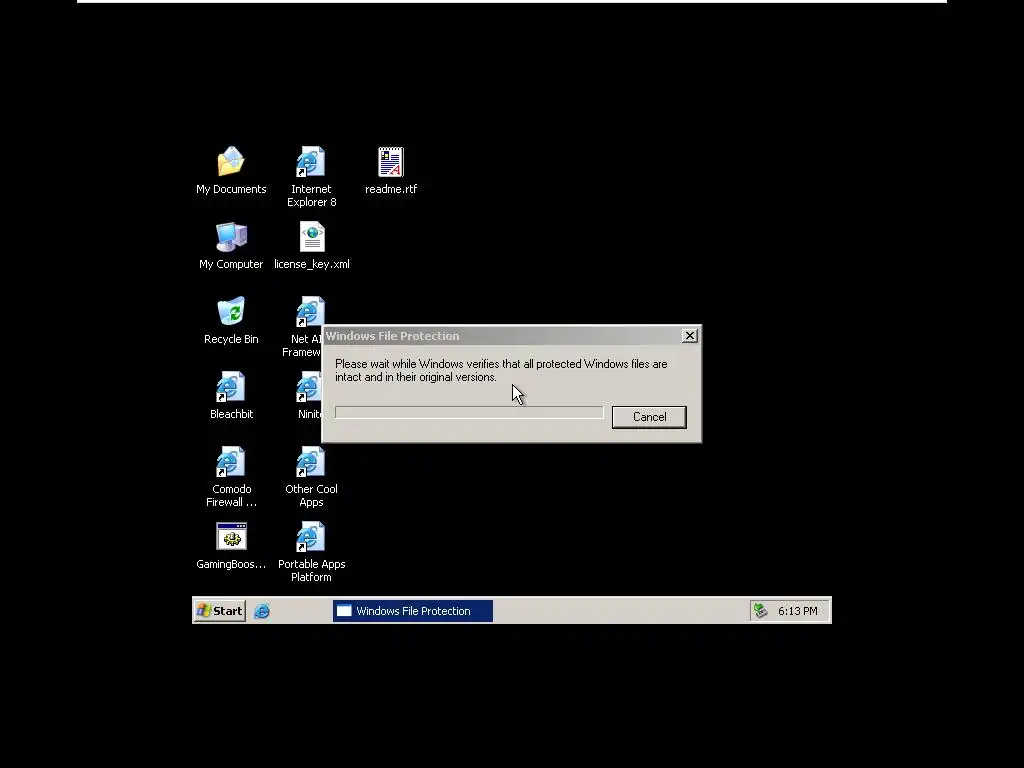Click the 6:13 PM taskbar clock
Viewport: 1024px width, 768px height.
pos(797,611)
